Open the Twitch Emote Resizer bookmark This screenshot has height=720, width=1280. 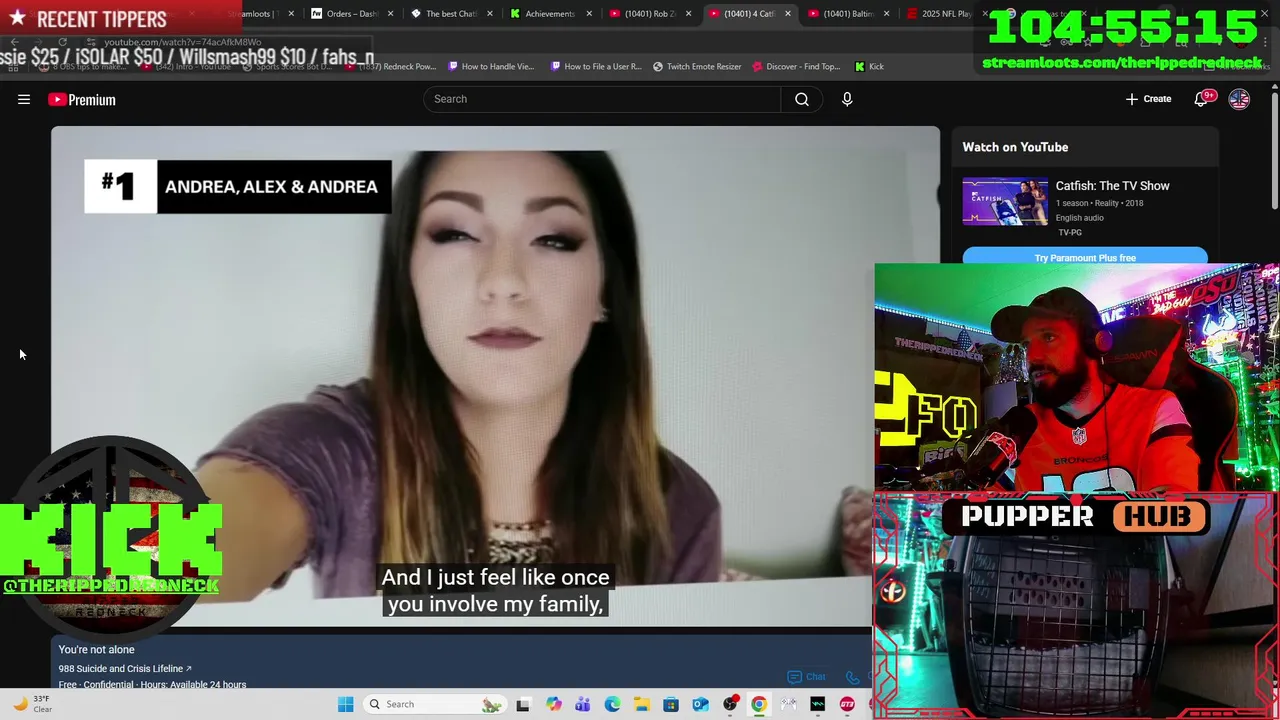click(697, 67)
